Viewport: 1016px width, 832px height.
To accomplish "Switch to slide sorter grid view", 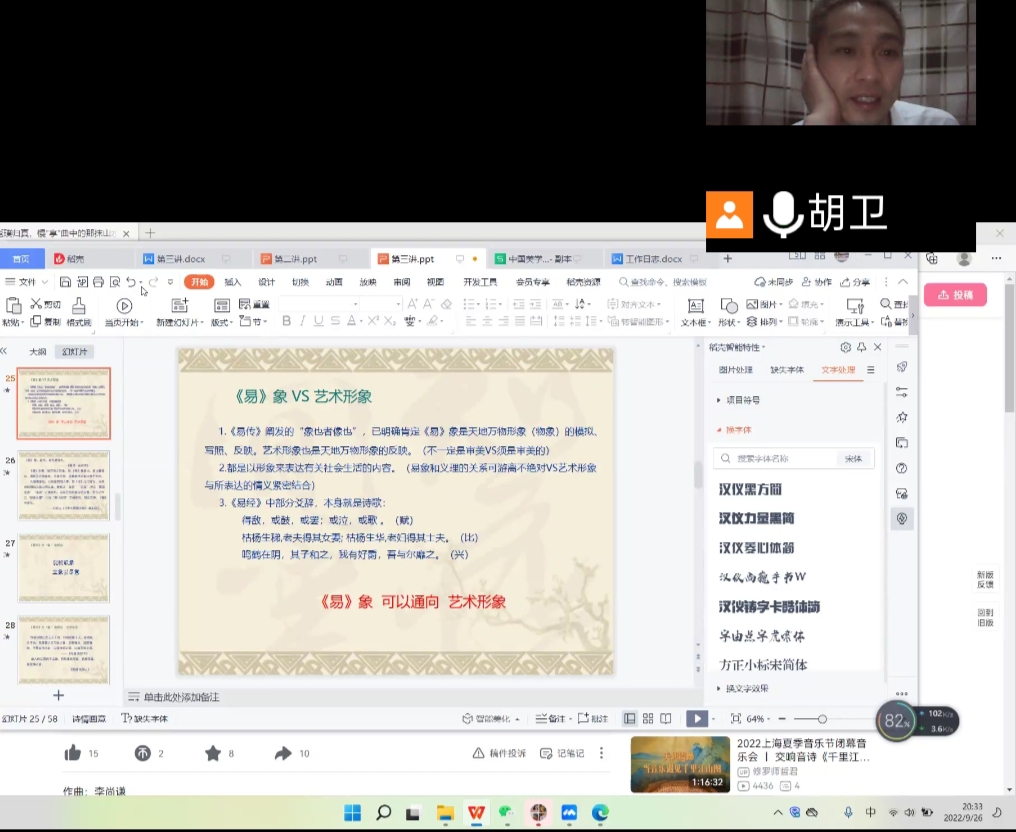I will (648, 718).
